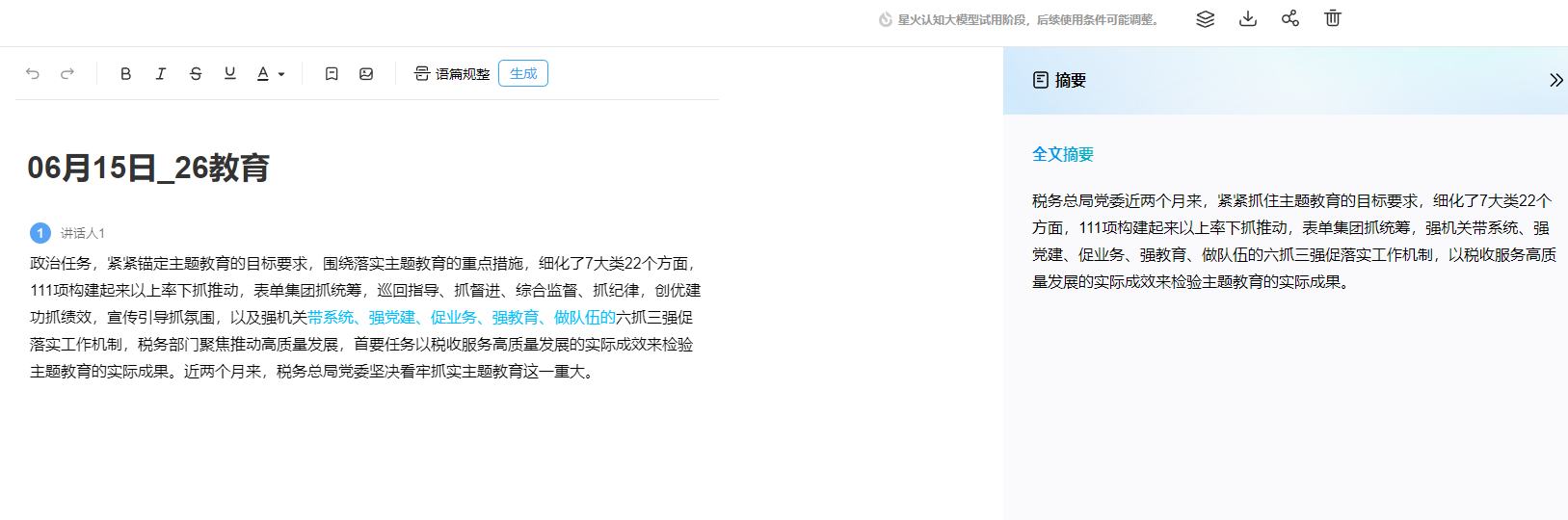Click the 摘要 panel header icon

coord(1041,80)
